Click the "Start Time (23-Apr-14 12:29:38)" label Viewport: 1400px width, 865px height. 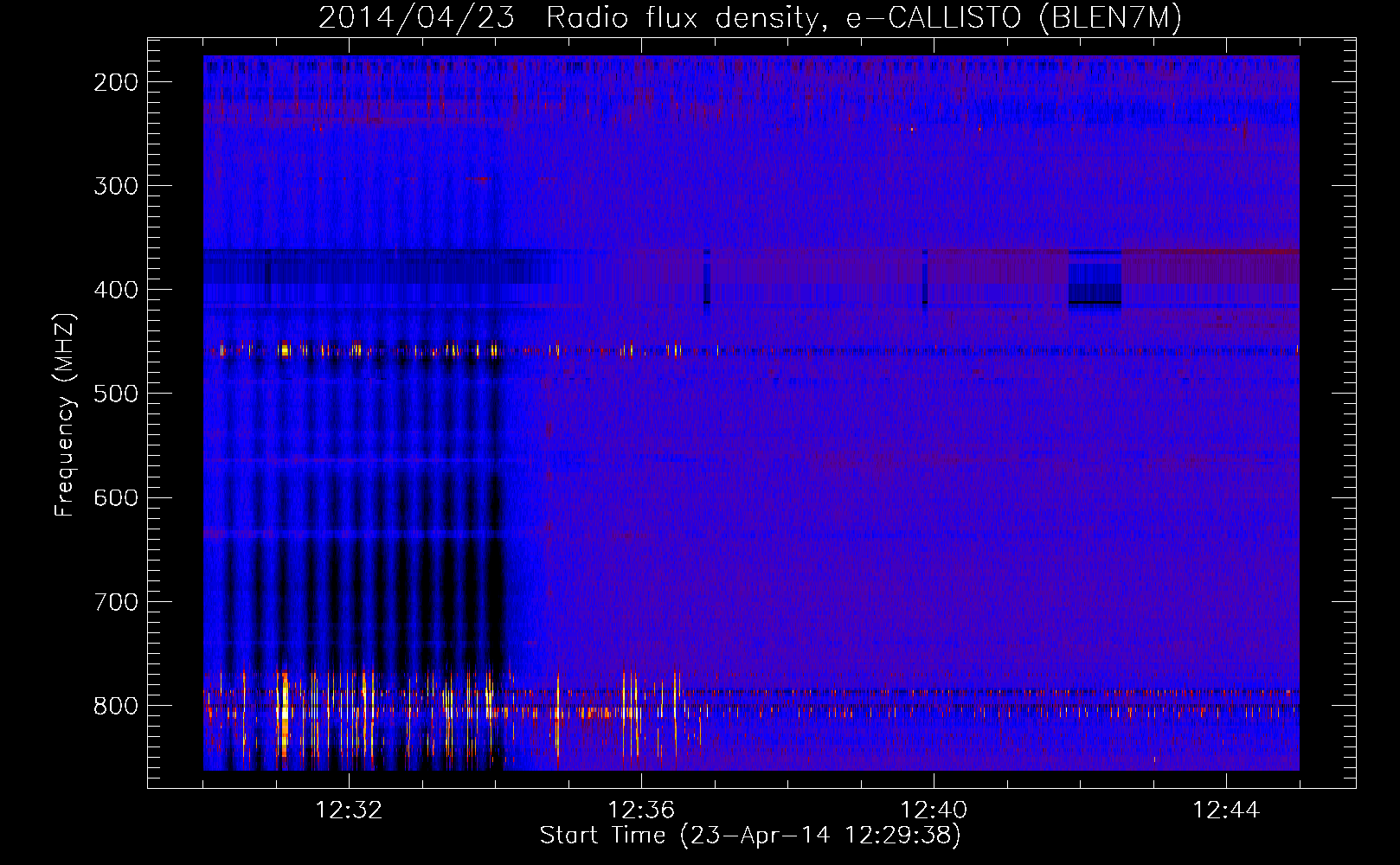[750, 835]
